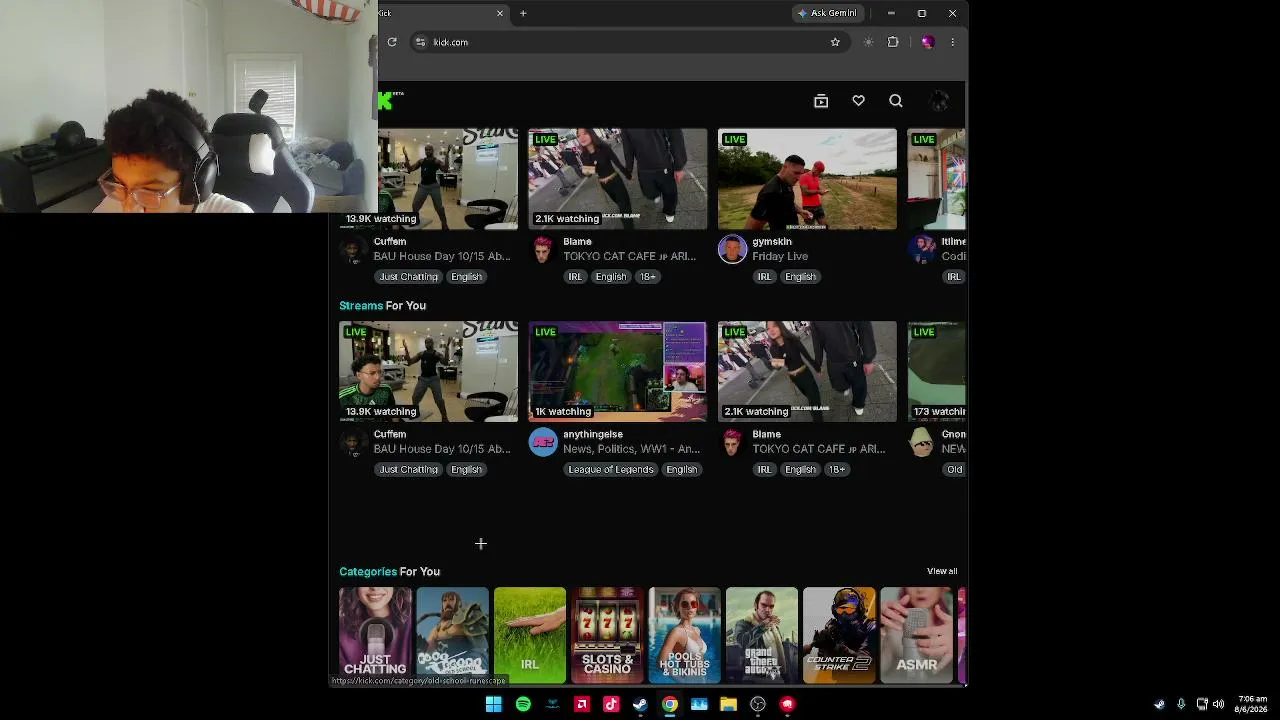Open Steam from the taskbar
Viewport: 1280px width, 720px height.
[640, 704]
